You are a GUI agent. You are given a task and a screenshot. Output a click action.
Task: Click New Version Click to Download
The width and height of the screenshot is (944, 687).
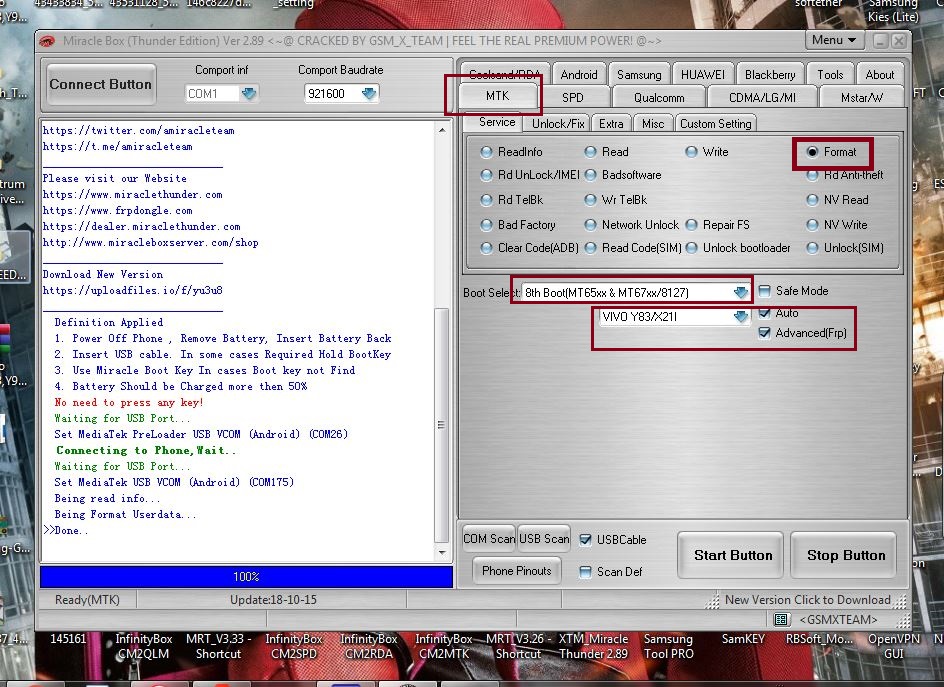pos(807,600)
